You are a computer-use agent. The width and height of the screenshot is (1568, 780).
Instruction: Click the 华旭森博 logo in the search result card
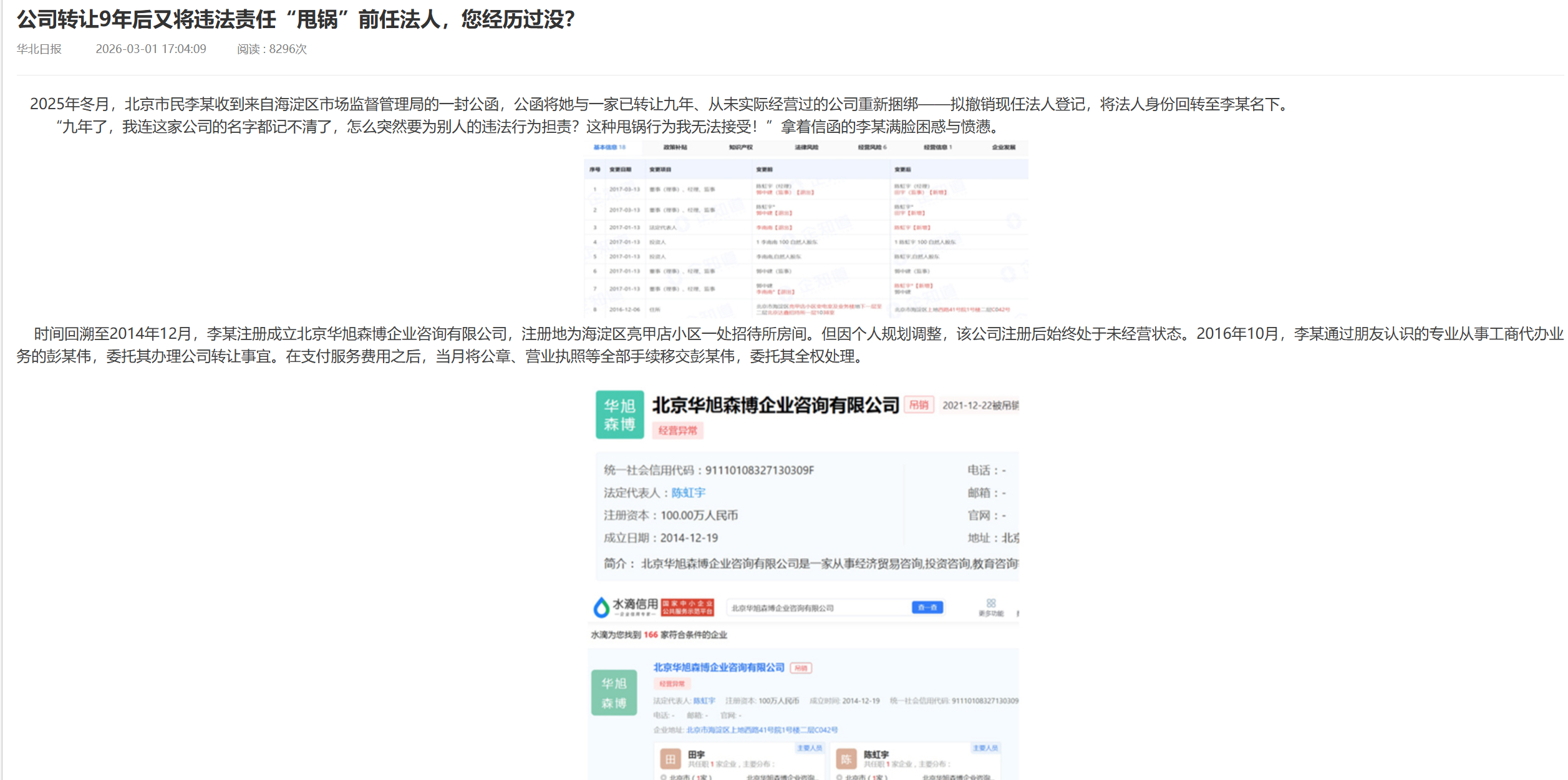[x=614, y=693]
